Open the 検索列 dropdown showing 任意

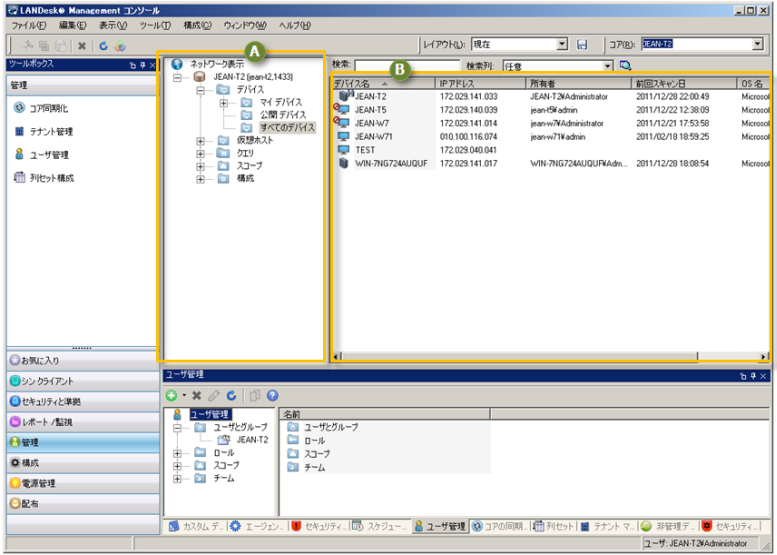pyautogui.click(x=608, y=66)
